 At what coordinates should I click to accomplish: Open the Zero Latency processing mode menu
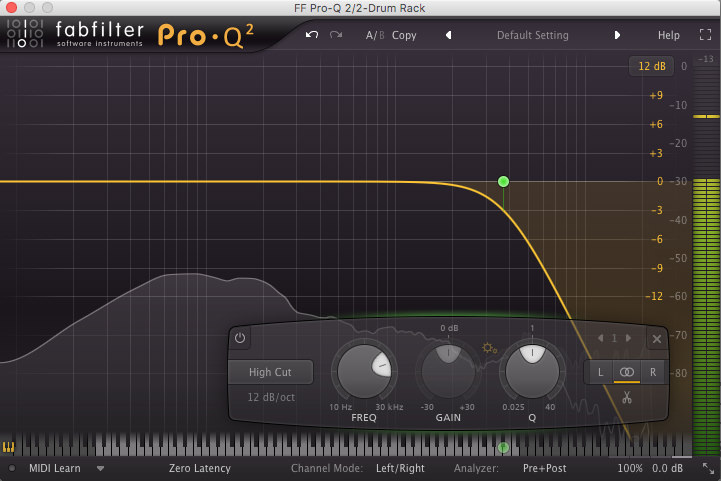[x=200, y=469]
